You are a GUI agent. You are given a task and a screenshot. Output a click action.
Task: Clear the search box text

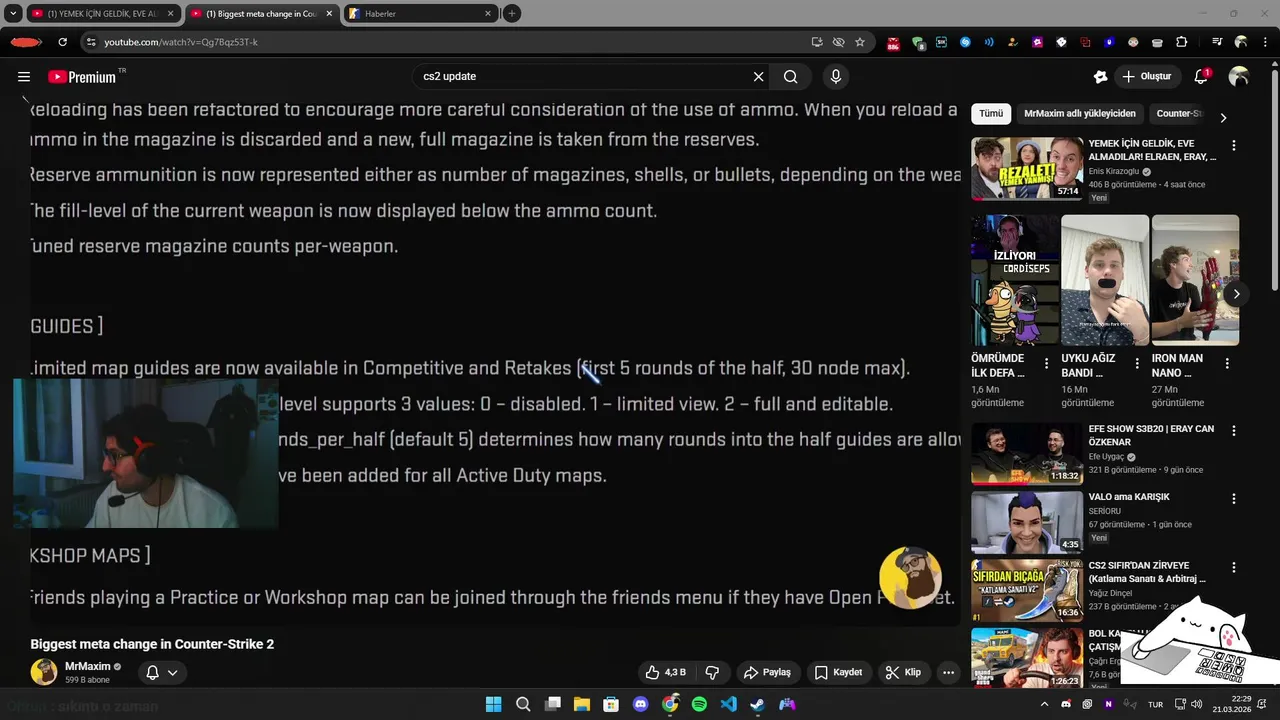click(x=758, y=77)
